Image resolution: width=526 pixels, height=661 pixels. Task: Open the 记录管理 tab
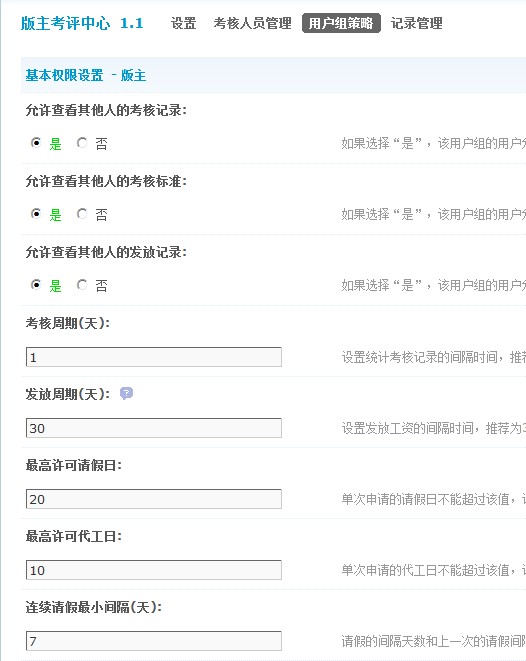click(416, 23)
